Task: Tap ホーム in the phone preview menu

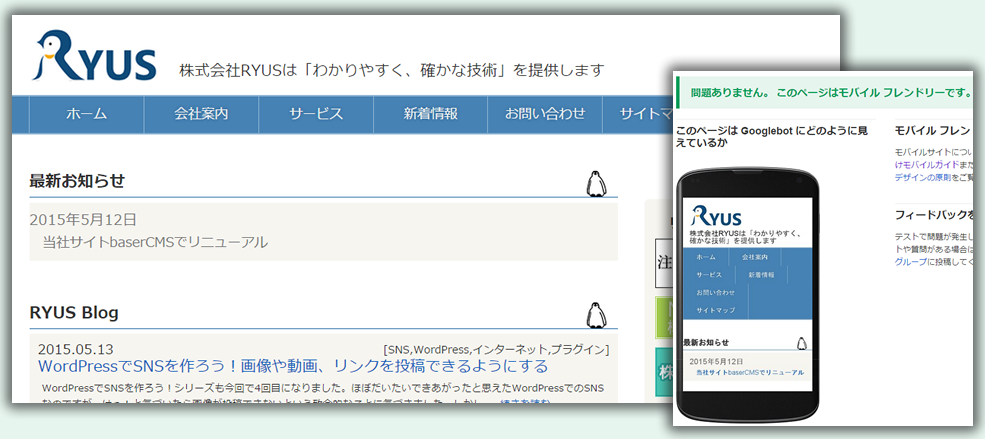Action: (x=705, y=257)
